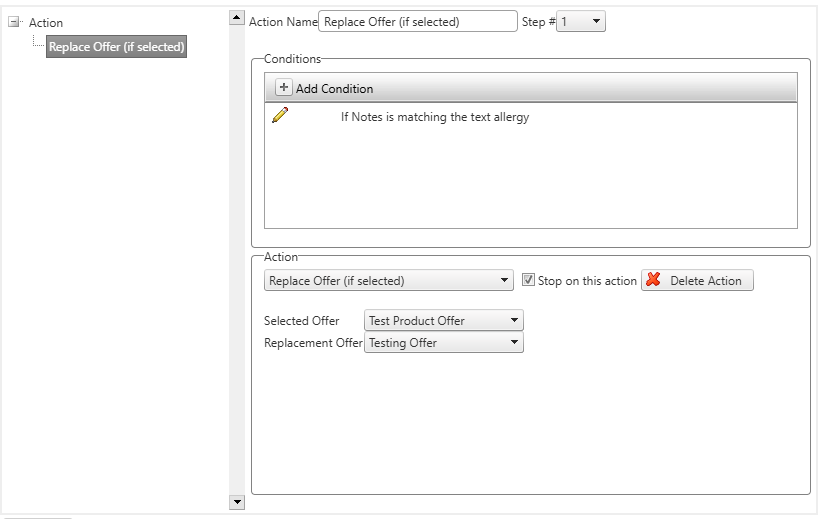Click the red X Delete Action icon
The width and height of the screenshot is (822, 519).
pos(653,279)
